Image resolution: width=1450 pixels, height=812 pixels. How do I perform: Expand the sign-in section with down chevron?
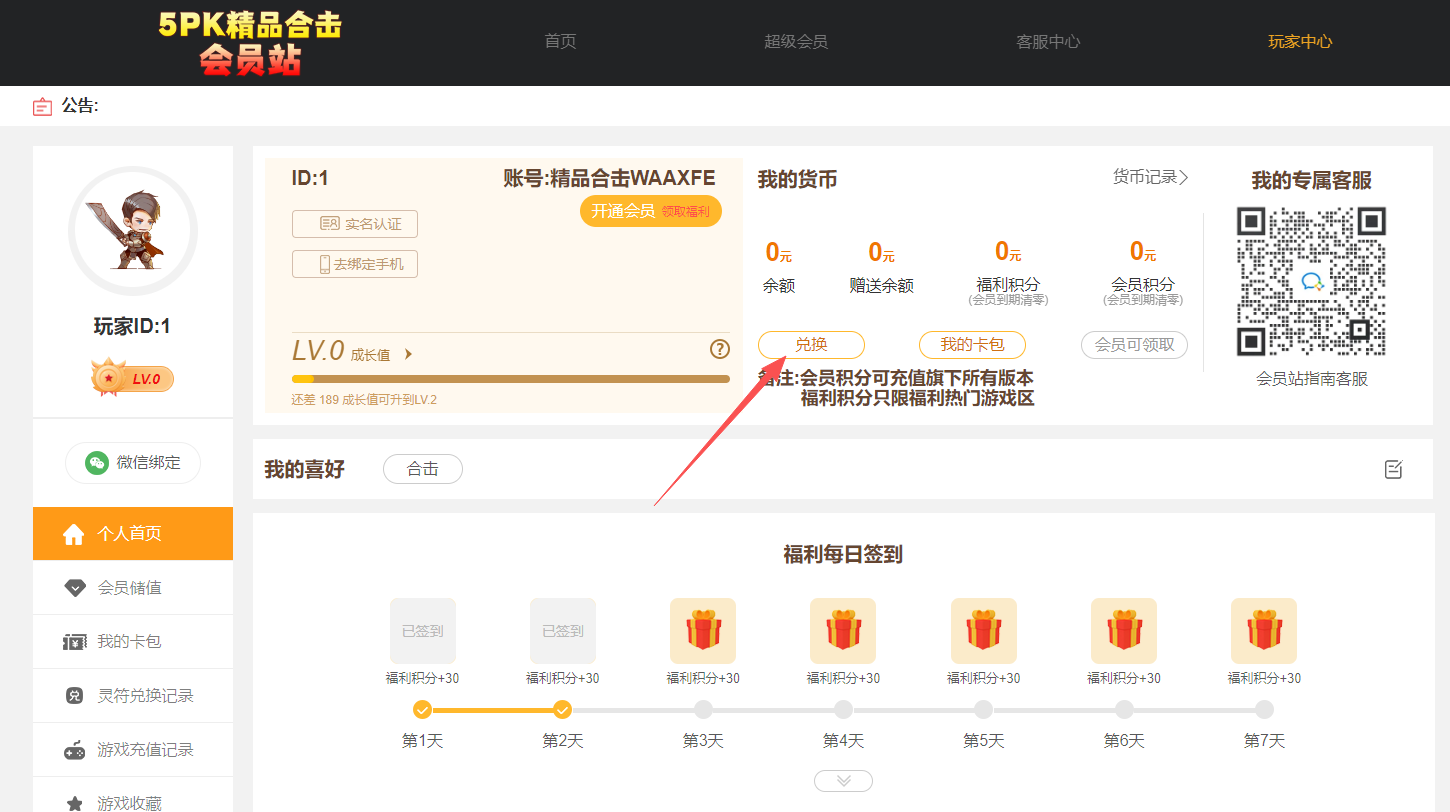pos(843,781)
